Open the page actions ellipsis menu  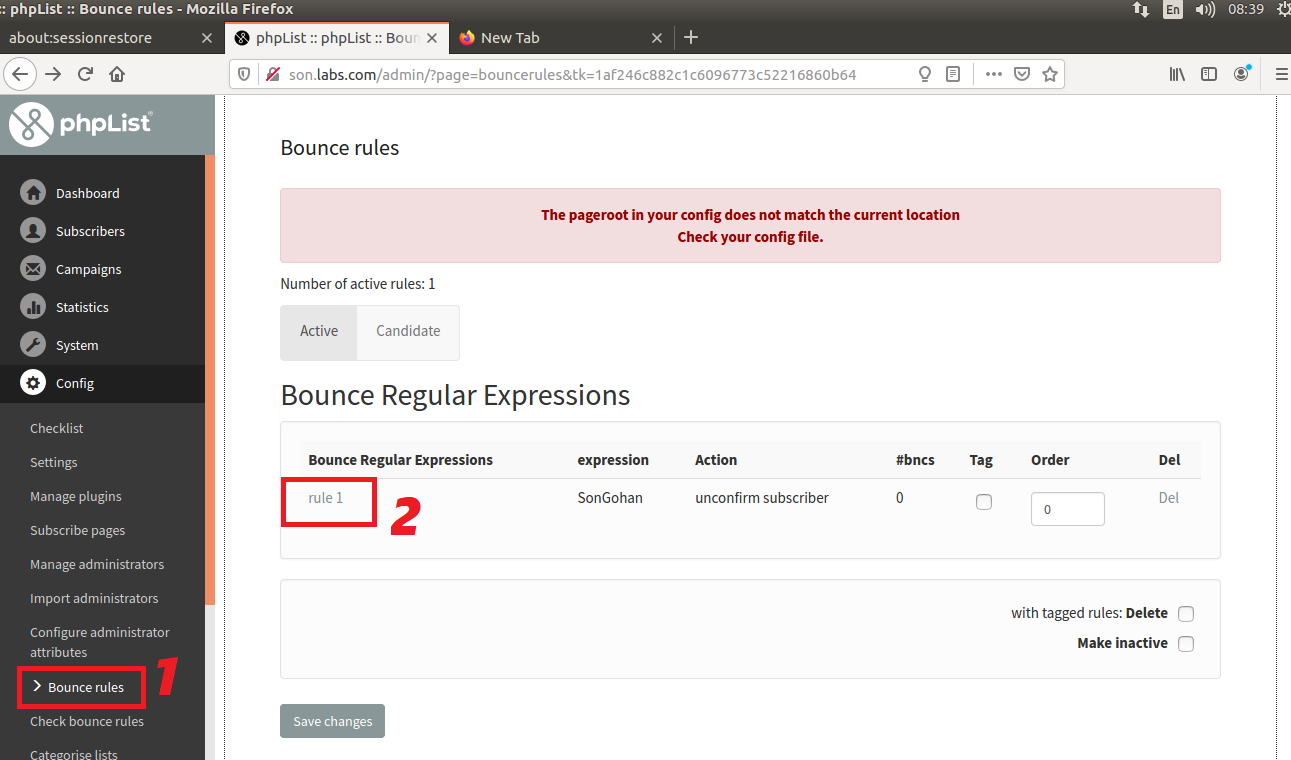pos(993,73)
